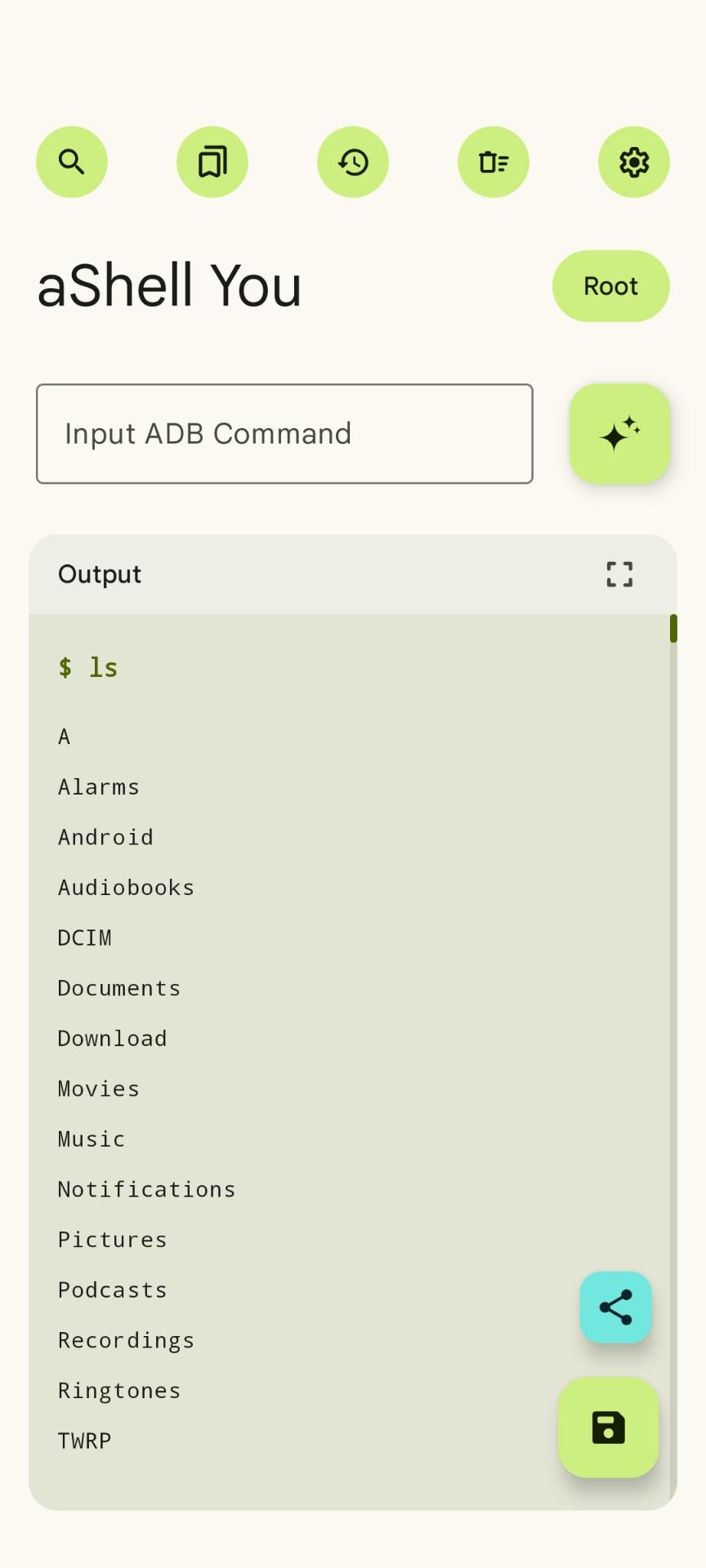
Task: Focus the Input ADB Command field
Action: point(284,434)
